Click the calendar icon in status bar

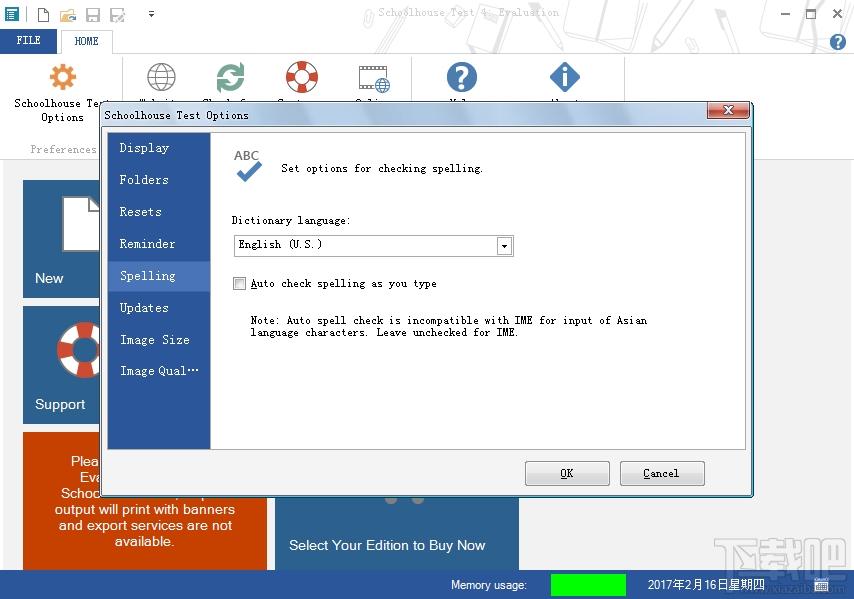click(821, 585)
